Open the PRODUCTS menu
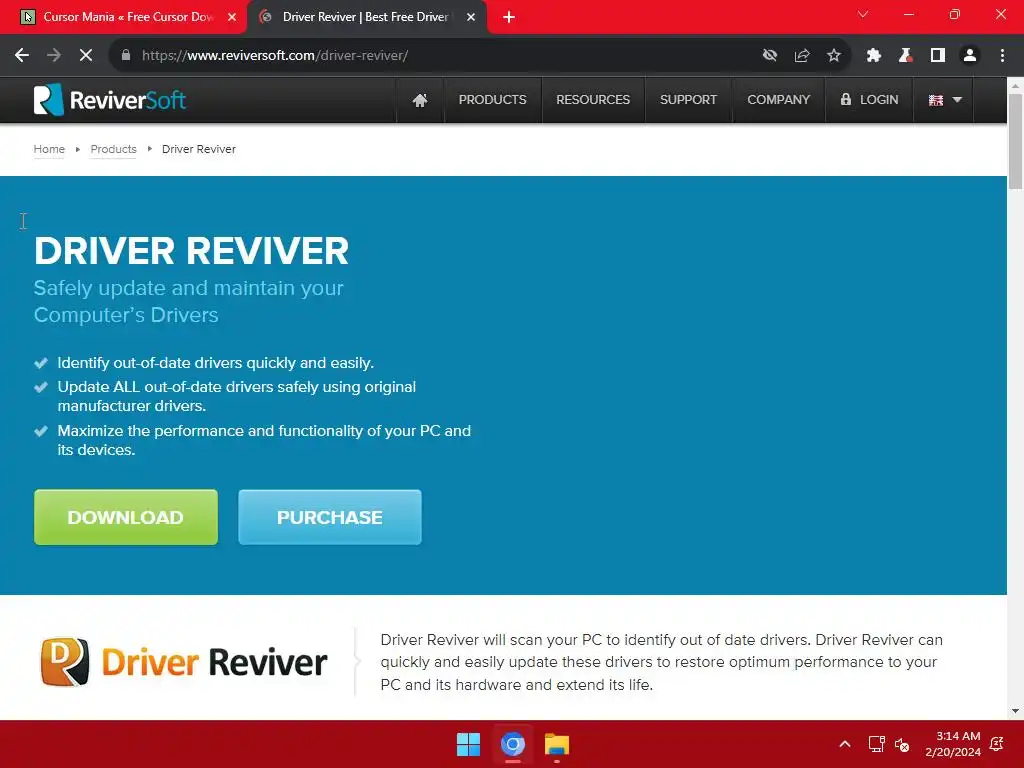The width and height of the screenshot is (1024, 768). [492, 100]
